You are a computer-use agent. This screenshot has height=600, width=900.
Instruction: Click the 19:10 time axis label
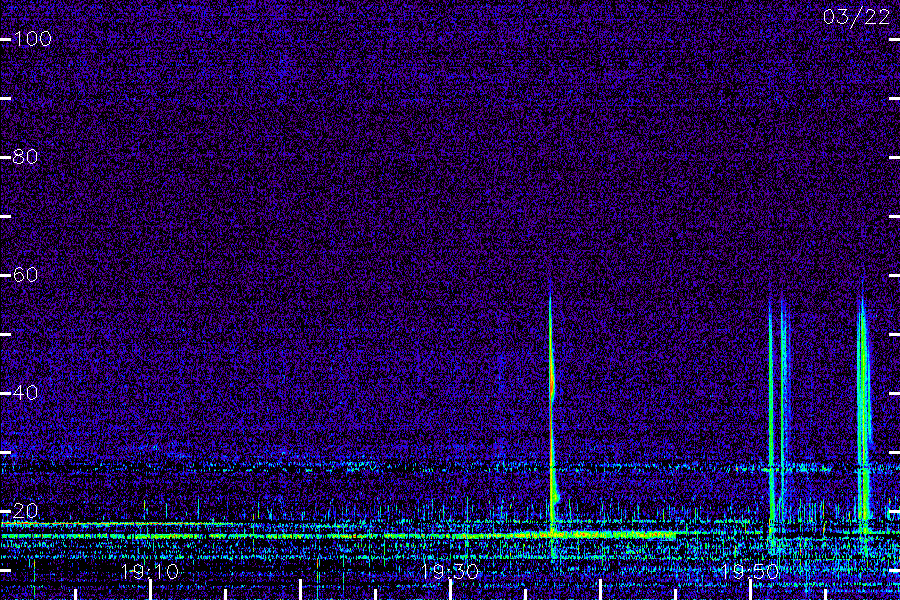click(x=150, y=572)
